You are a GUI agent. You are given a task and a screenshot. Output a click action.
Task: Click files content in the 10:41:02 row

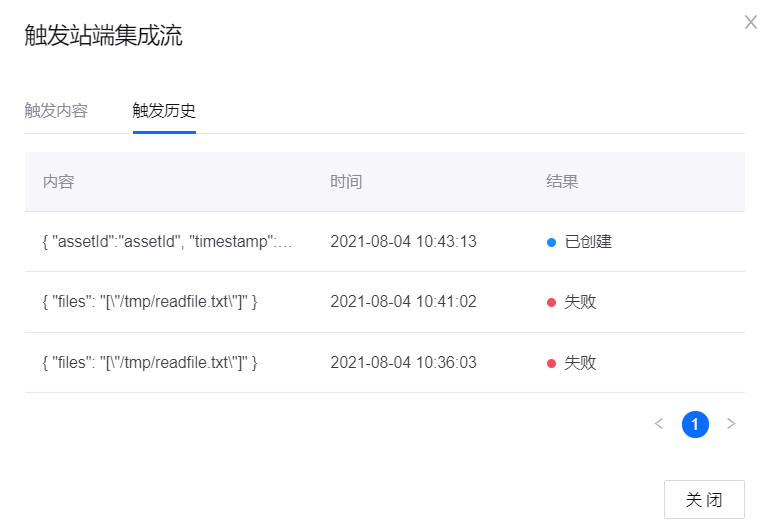[x=150, y=302]
